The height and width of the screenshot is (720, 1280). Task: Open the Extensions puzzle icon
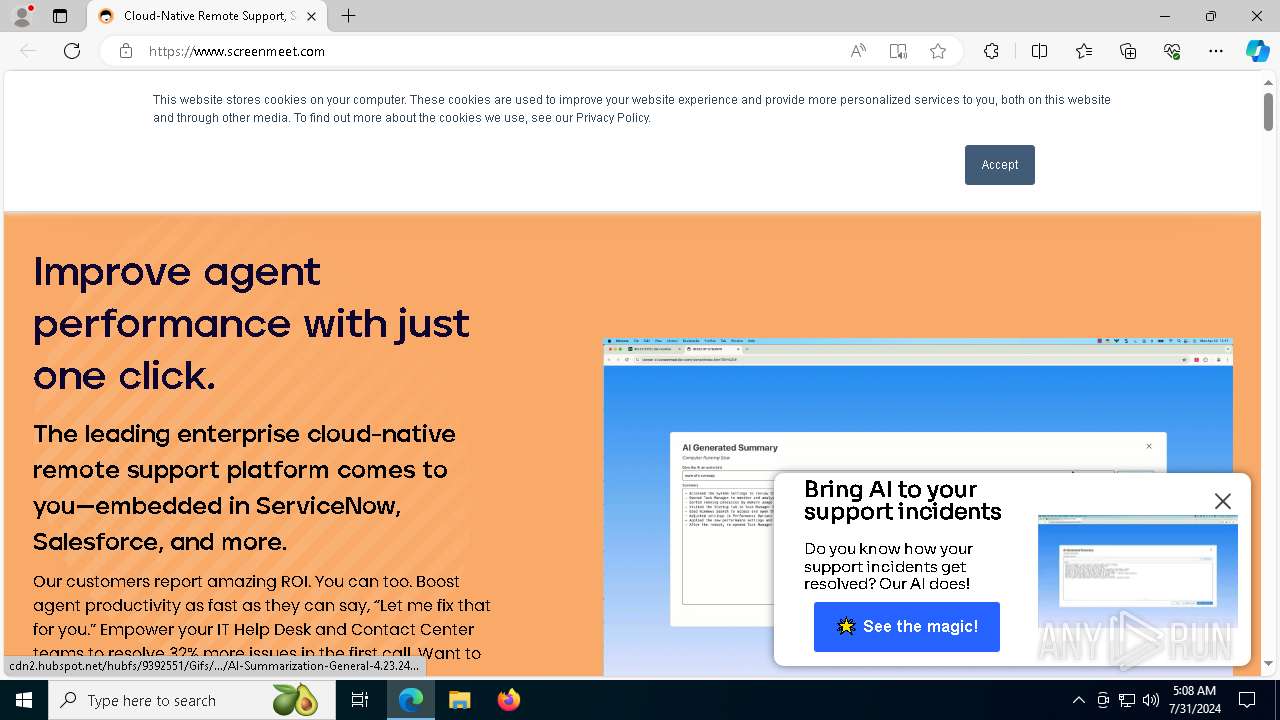pos(991,51)
